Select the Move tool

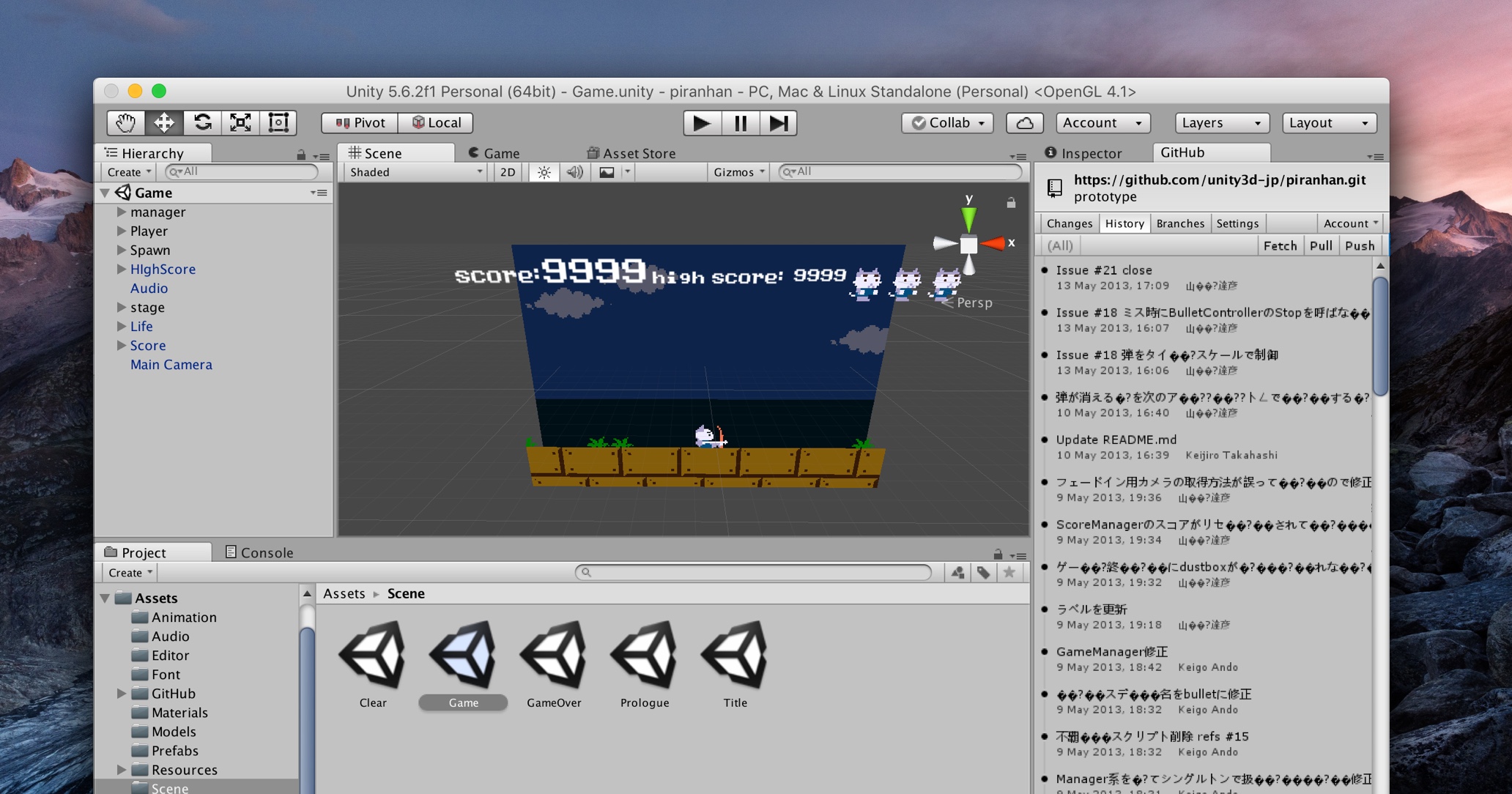click(x=163, y=122)
